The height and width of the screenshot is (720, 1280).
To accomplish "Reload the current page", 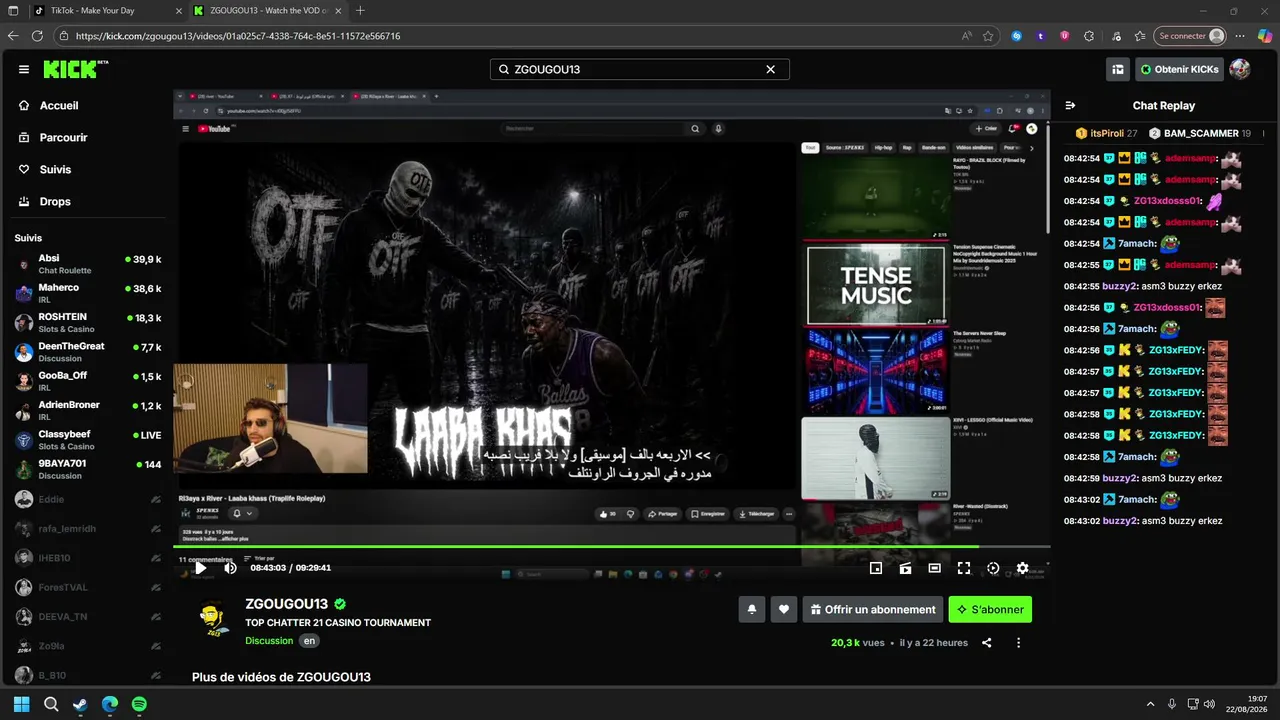I will [x=37, y=36].
